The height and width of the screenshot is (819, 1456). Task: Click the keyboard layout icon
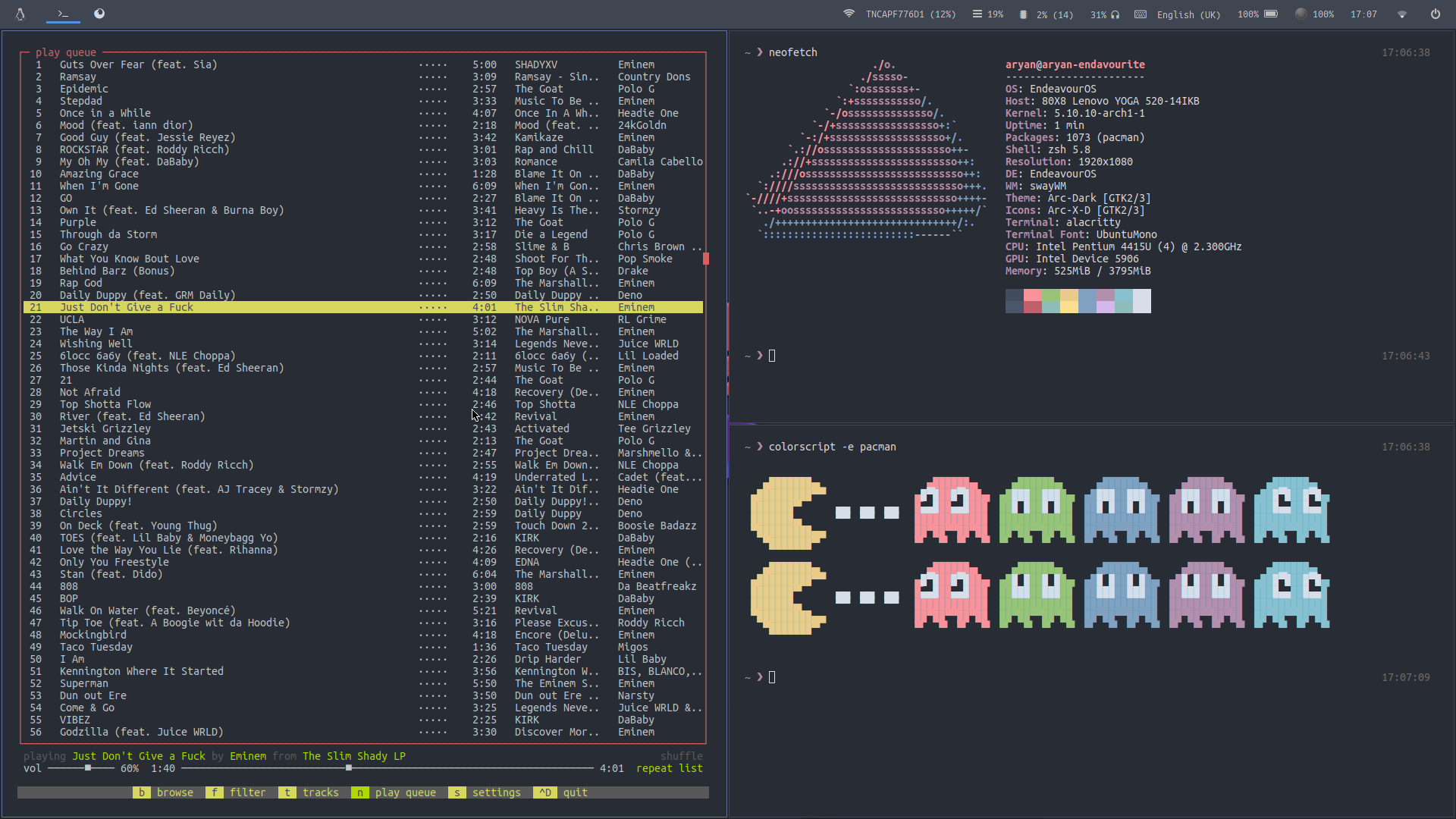(x=1141, y=14)
